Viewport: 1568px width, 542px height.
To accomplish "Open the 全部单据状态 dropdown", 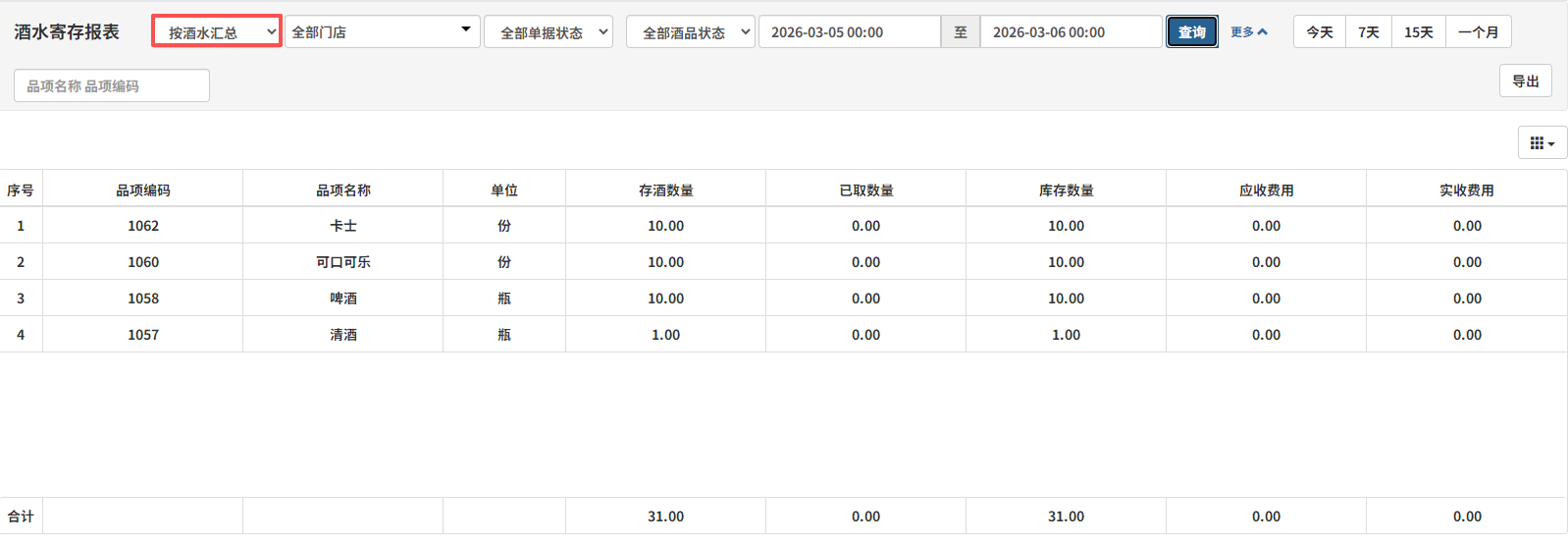I will click(549, 32).
